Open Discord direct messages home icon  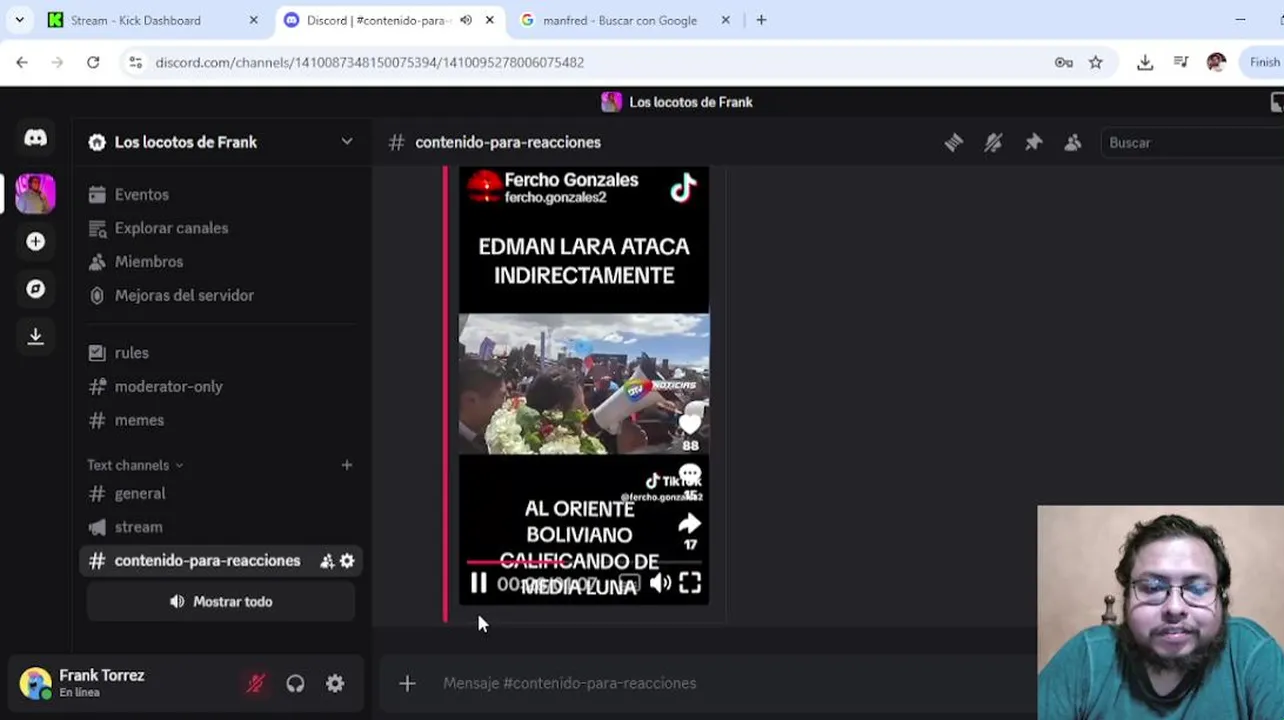35,138
